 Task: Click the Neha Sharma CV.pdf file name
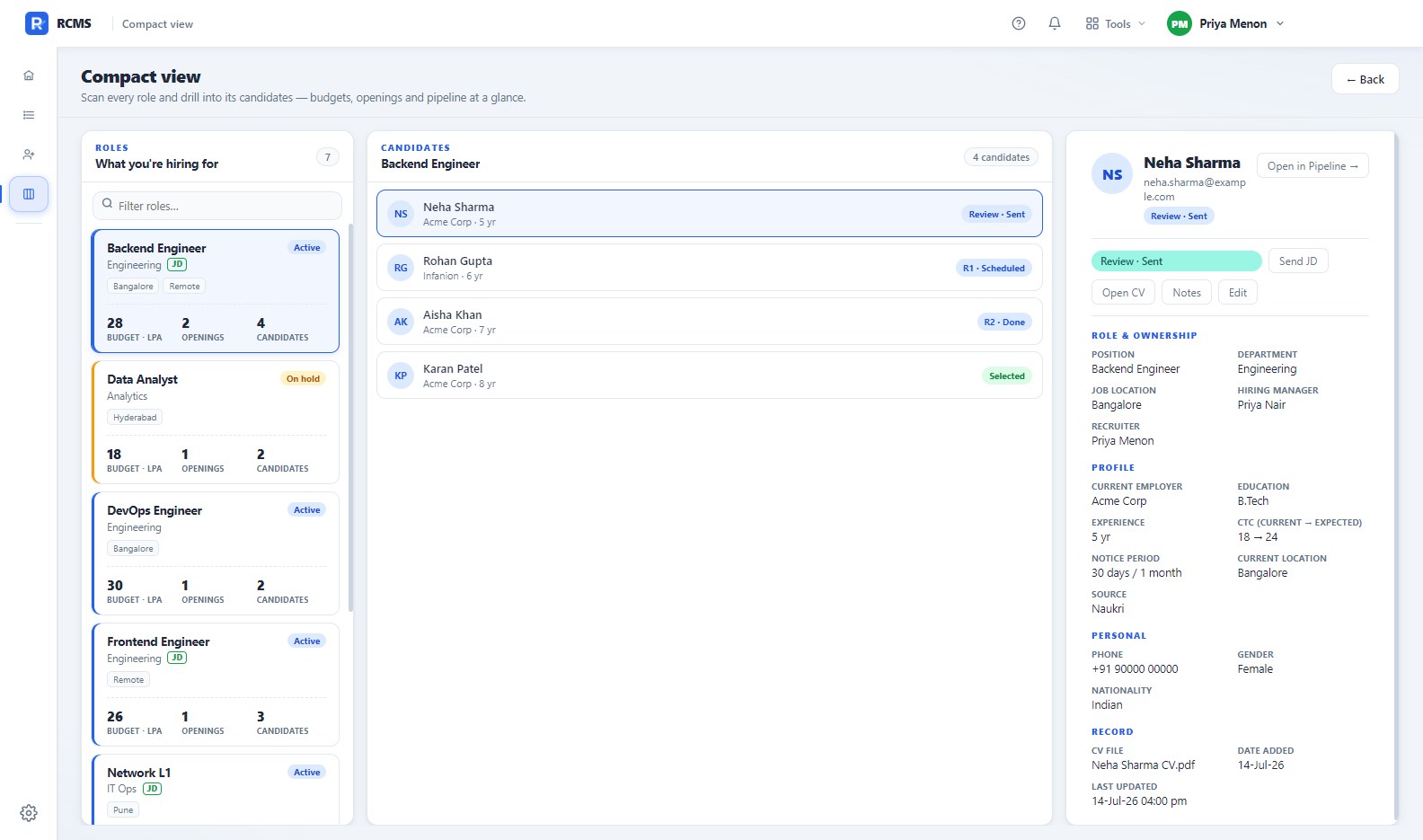pos(1143,765)
